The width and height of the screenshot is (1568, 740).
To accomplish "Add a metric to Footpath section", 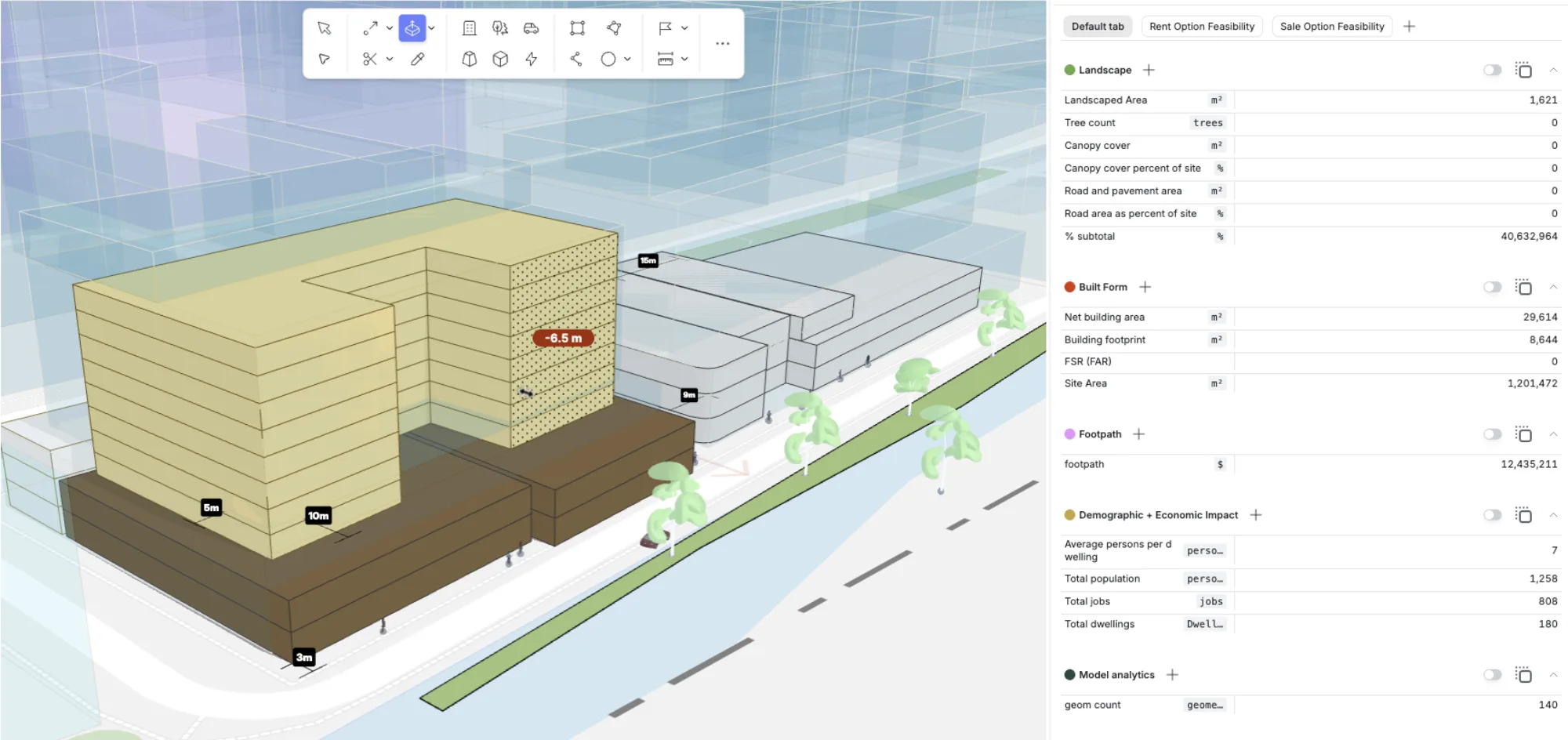I will [x=1138, y=434].
